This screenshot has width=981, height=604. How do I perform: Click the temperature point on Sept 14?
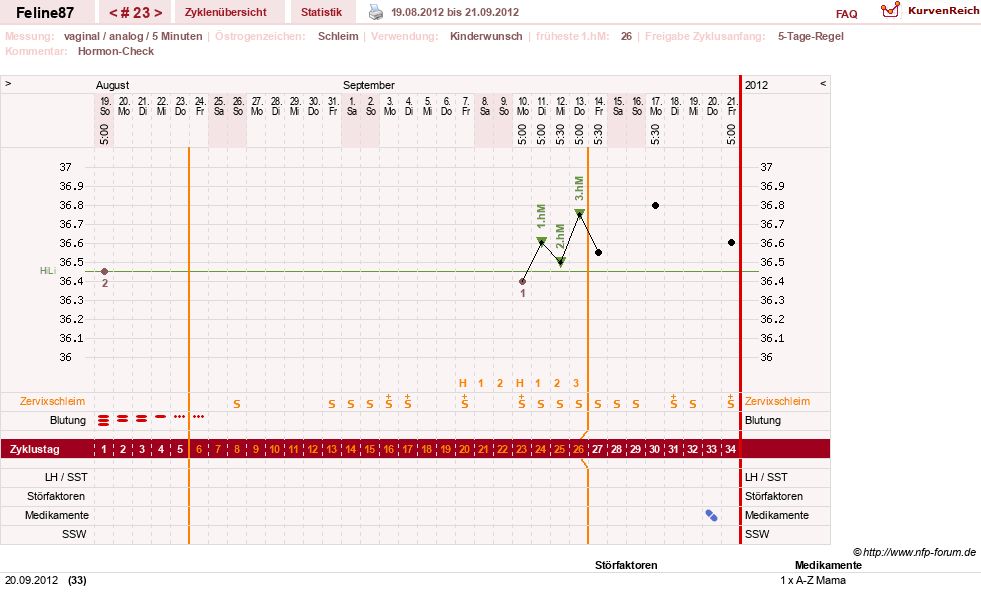[599, 252]
